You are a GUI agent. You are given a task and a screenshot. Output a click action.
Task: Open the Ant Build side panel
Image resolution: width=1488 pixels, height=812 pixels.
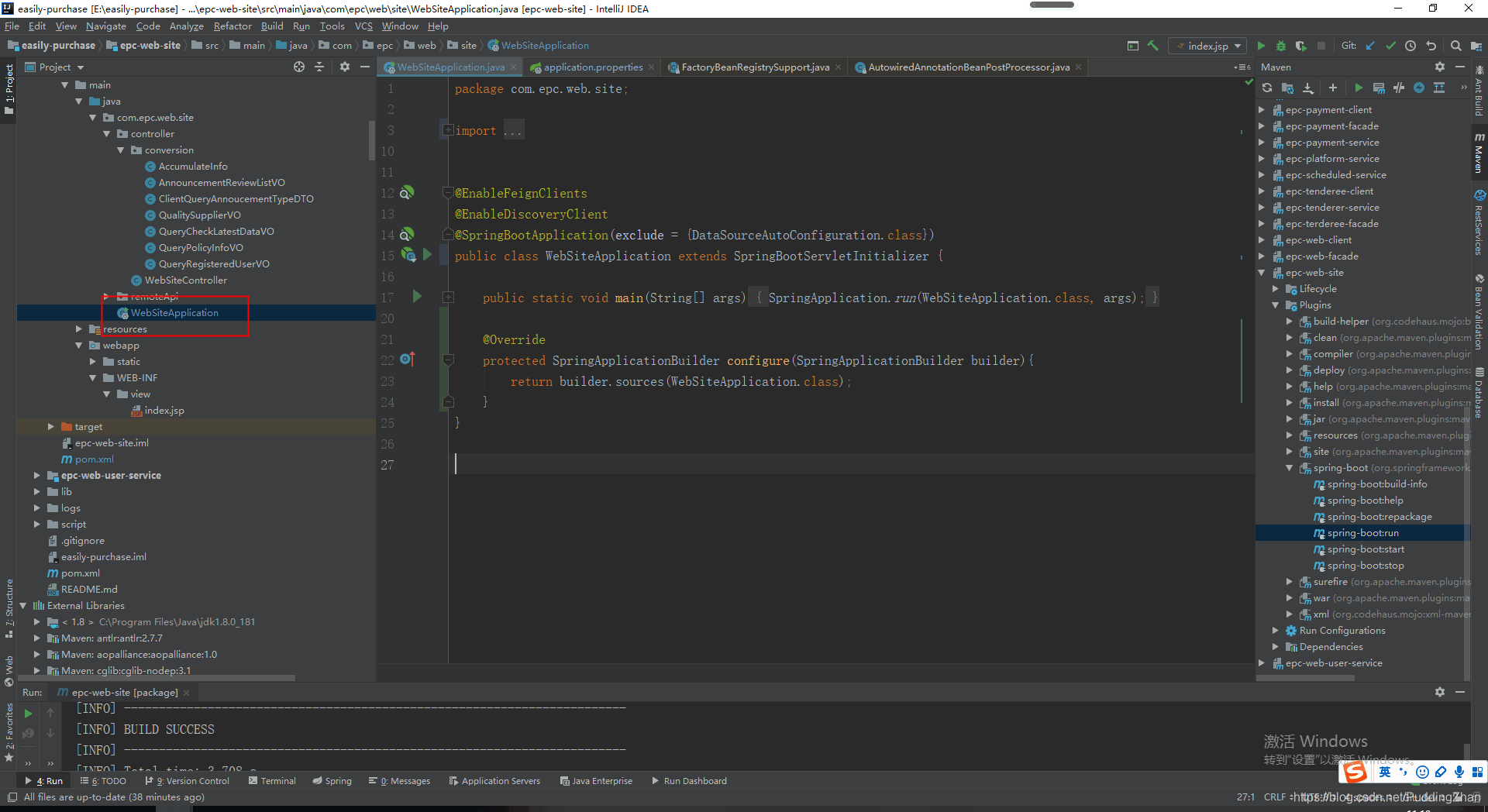1479,91
